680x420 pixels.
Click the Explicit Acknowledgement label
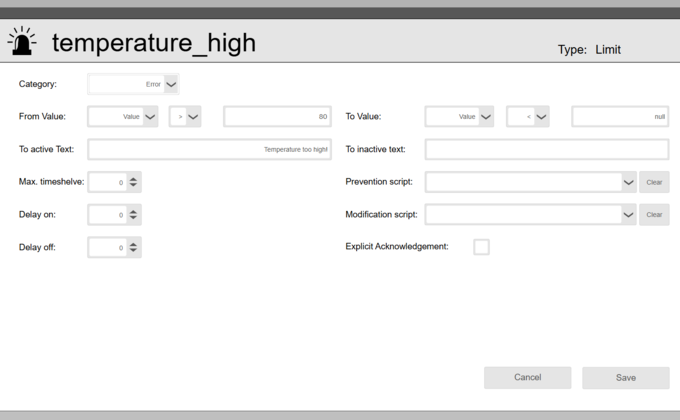point(397,246)
